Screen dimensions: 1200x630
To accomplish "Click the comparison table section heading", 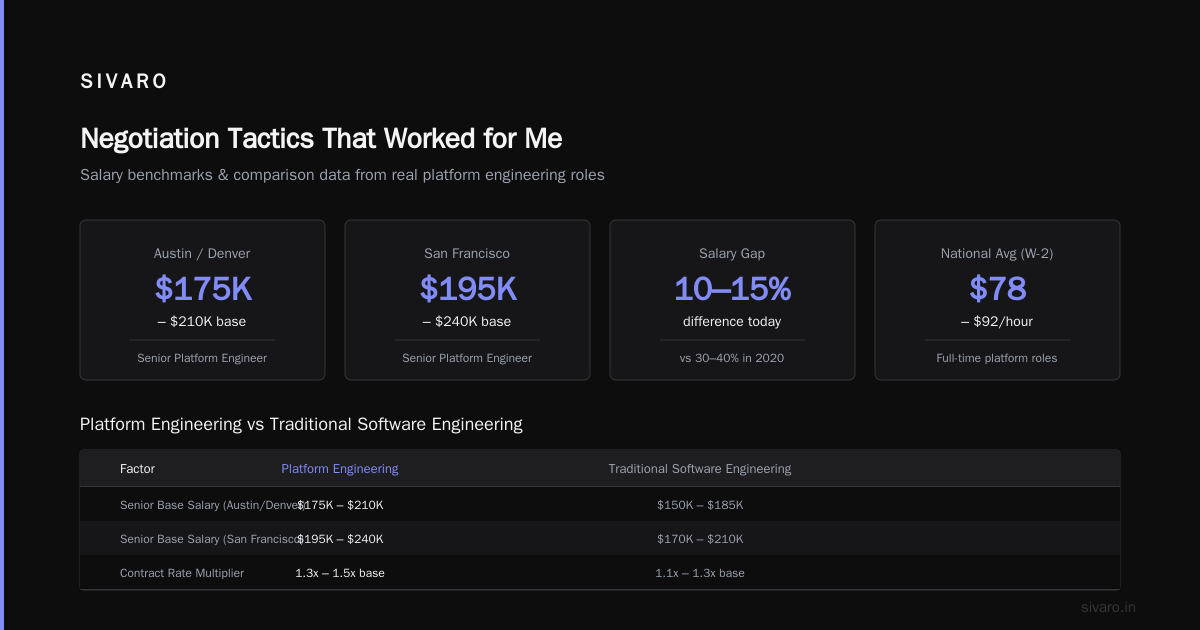I will point(301,424).
